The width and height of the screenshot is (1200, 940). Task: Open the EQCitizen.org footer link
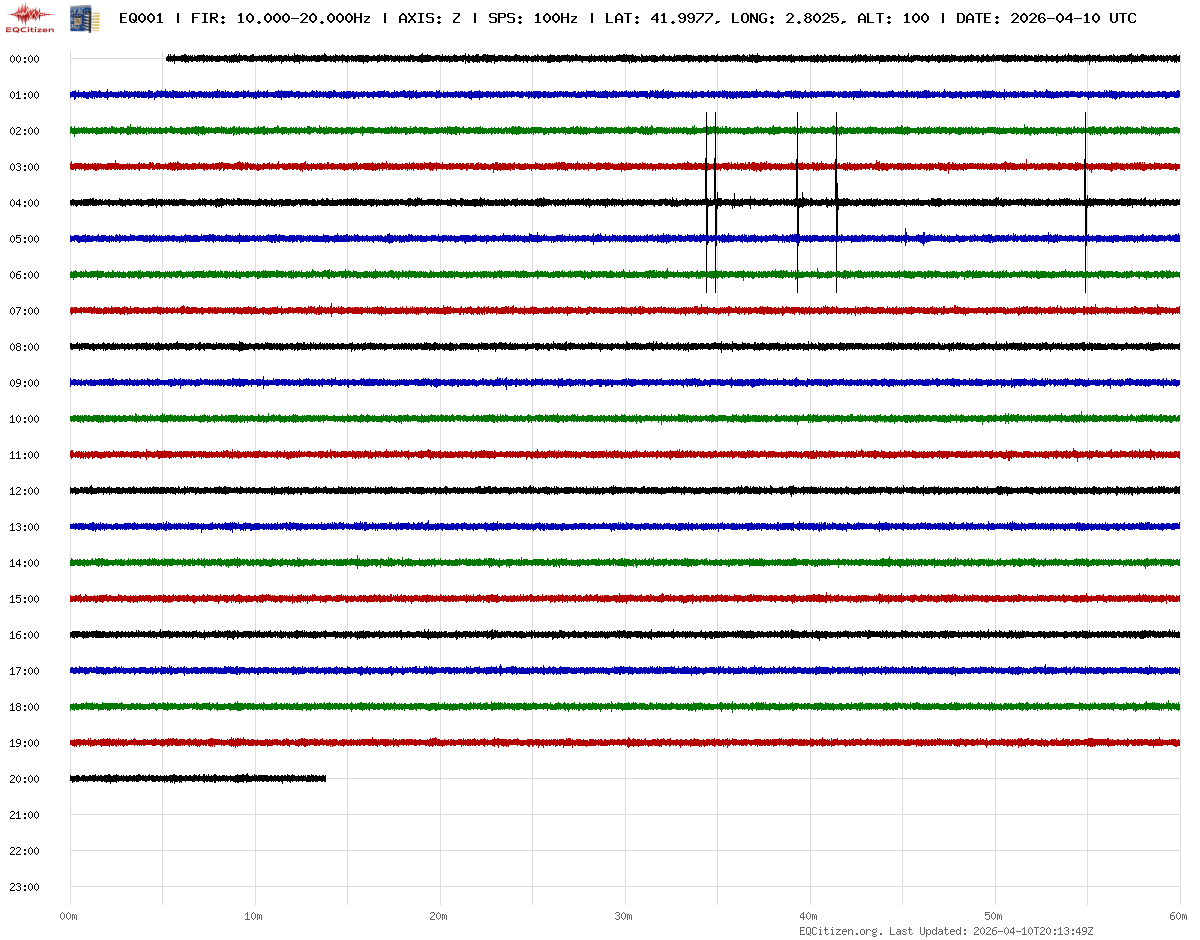pyautogui.click(x=840, y=931)
